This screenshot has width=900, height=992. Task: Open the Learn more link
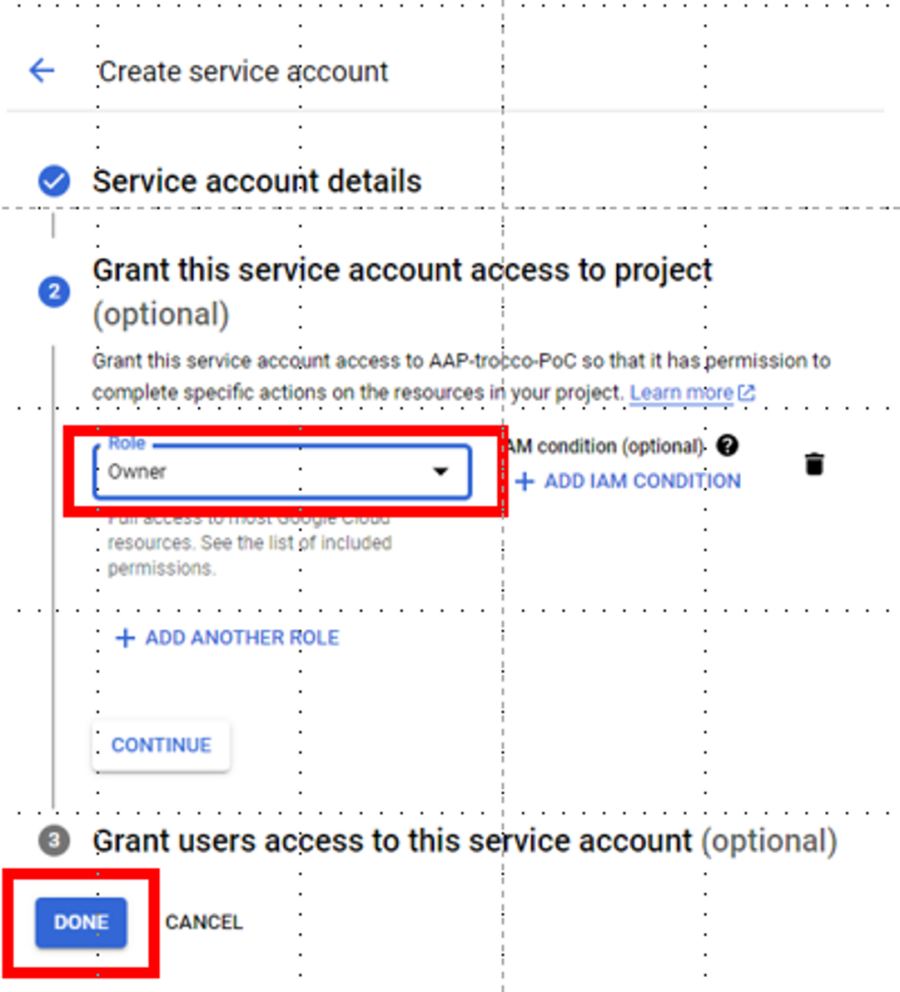point(681,393)
